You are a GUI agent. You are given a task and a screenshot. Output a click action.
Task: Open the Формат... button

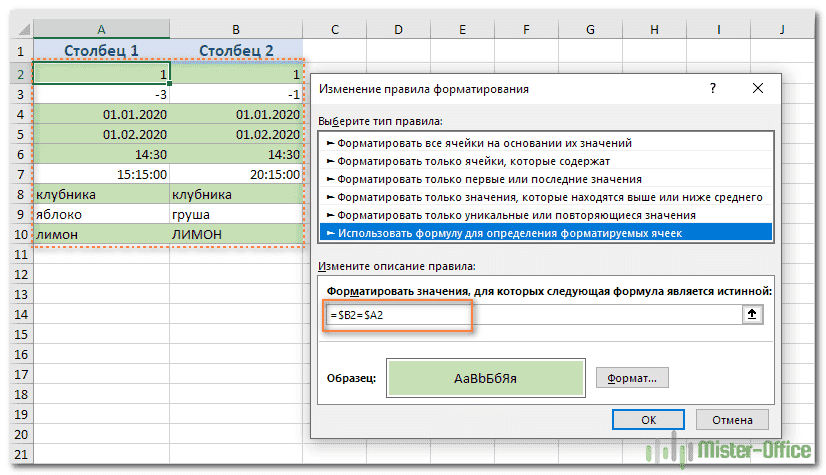click(632, 379)
